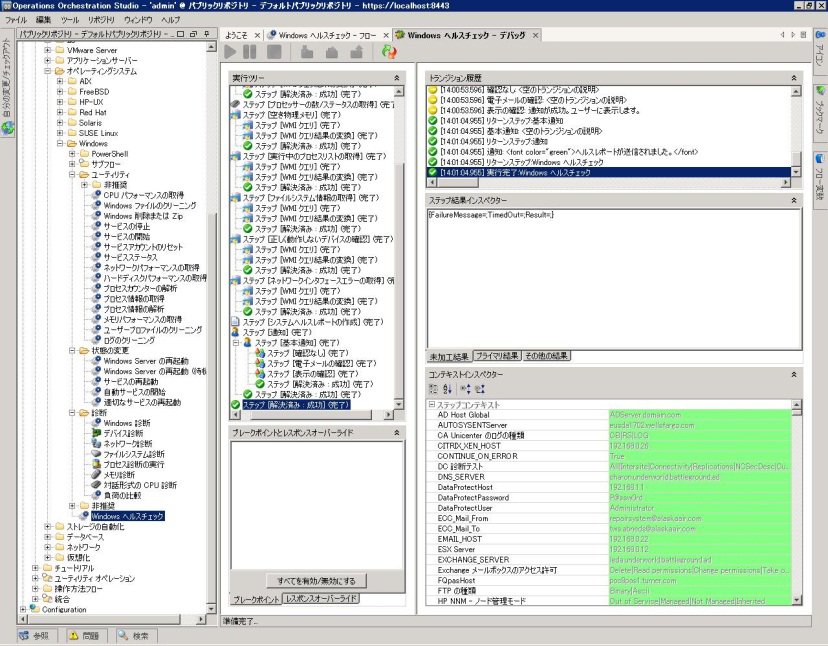Click the 実行ツリー vertical scrollbar
Image resolution: width=828 pixels, height=646 pixels.
tap(399, 248)
